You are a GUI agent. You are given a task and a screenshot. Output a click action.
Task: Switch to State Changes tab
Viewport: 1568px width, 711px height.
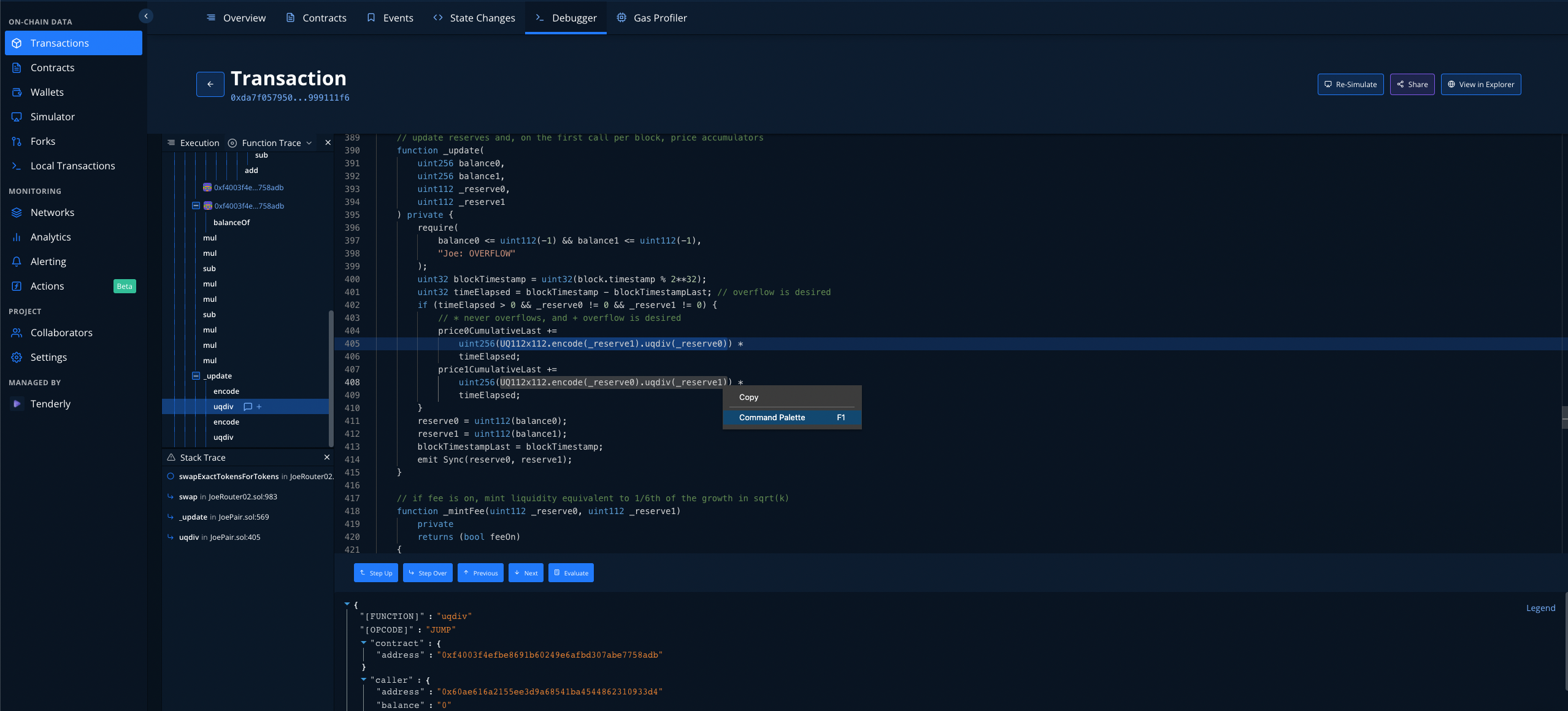(x=474, y=18)
